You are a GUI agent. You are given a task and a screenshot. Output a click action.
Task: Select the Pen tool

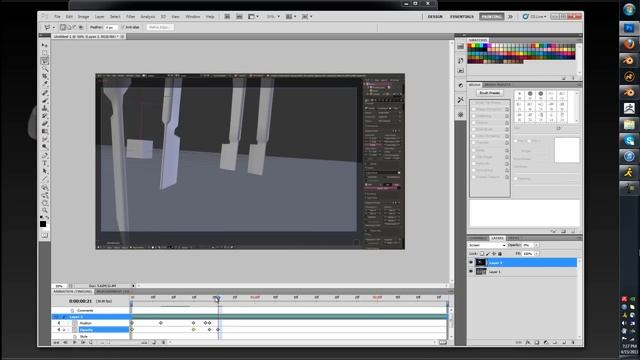44,156
